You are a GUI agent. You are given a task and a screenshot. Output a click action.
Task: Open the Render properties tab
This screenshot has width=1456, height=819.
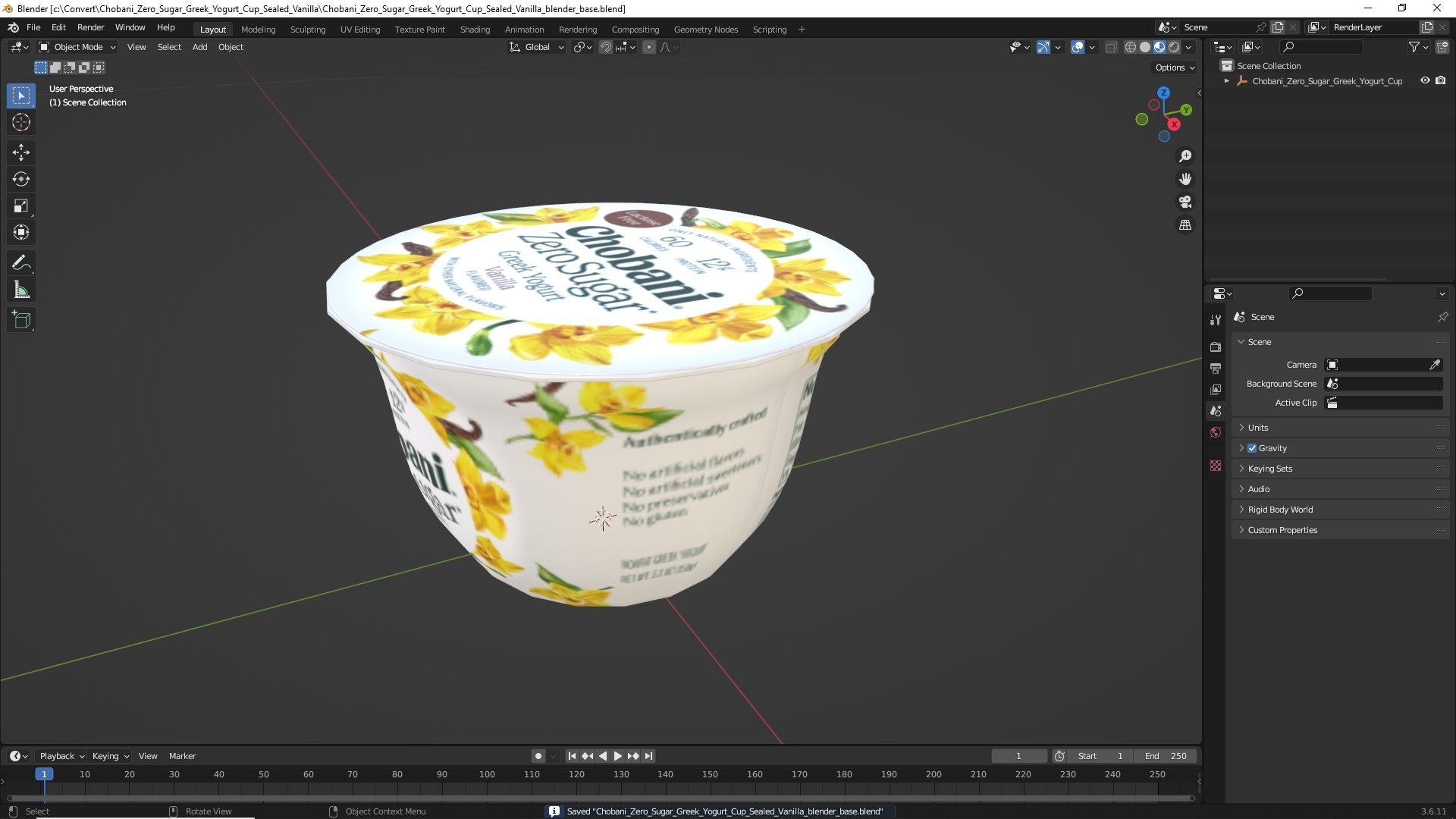click(1216, 347)
